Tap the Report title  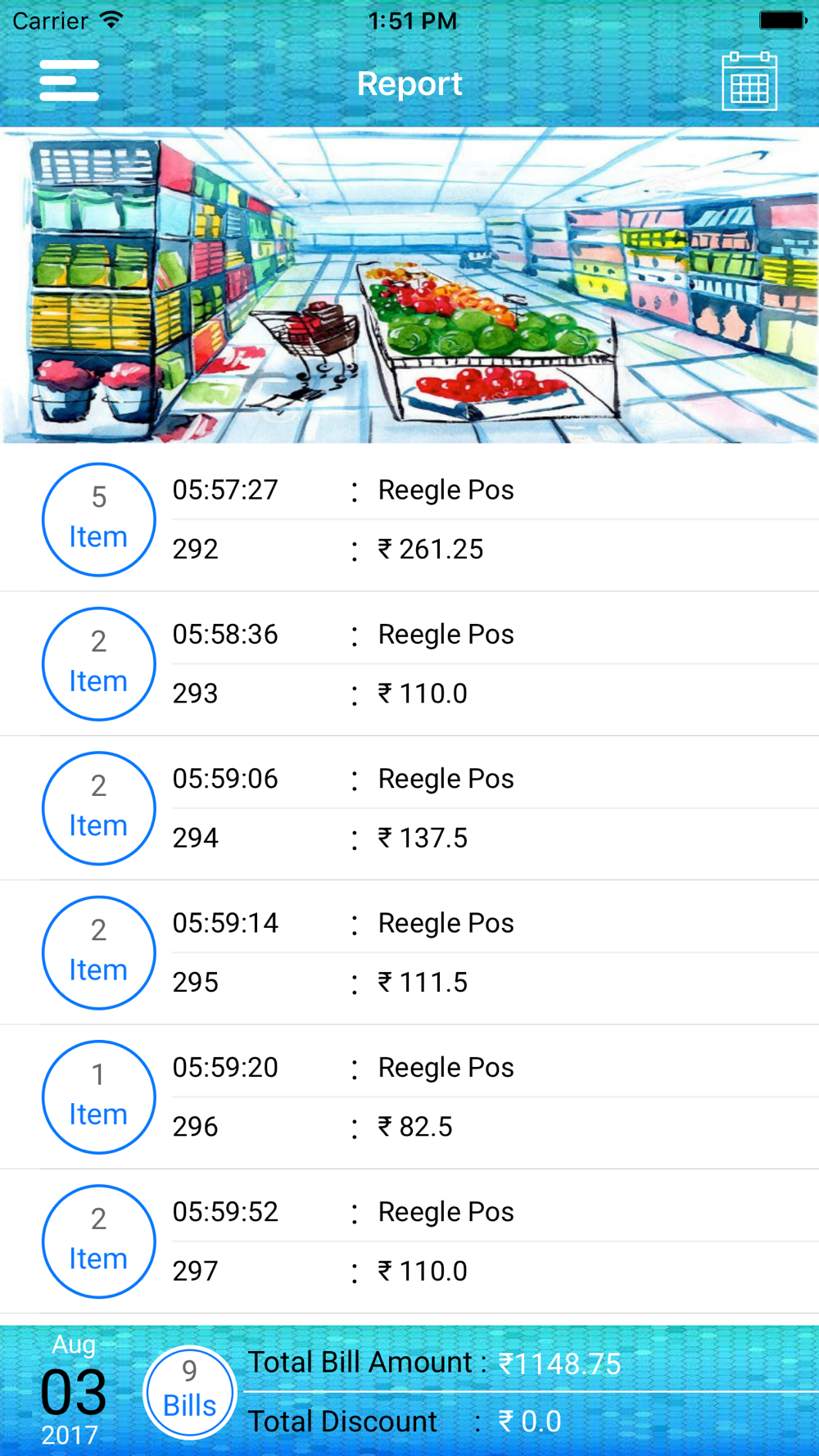(409, 84)
